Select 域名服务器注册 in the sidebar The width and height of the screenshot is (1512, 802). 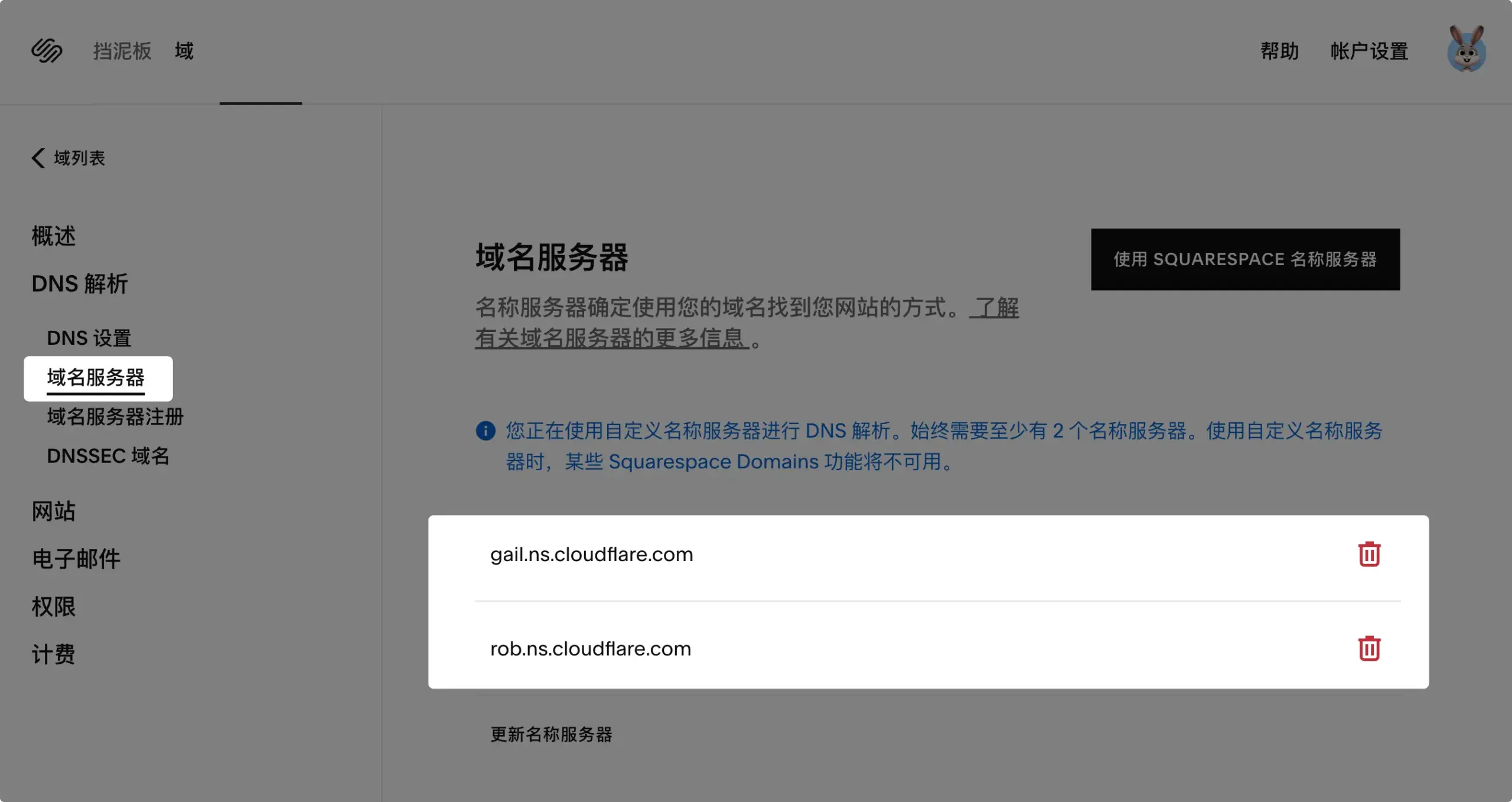pos(116,417)
